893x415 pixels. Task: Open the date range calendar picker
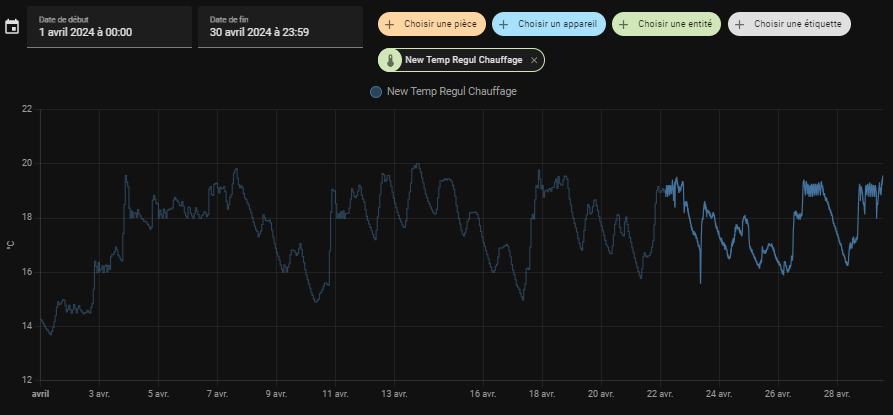(12, 27)
